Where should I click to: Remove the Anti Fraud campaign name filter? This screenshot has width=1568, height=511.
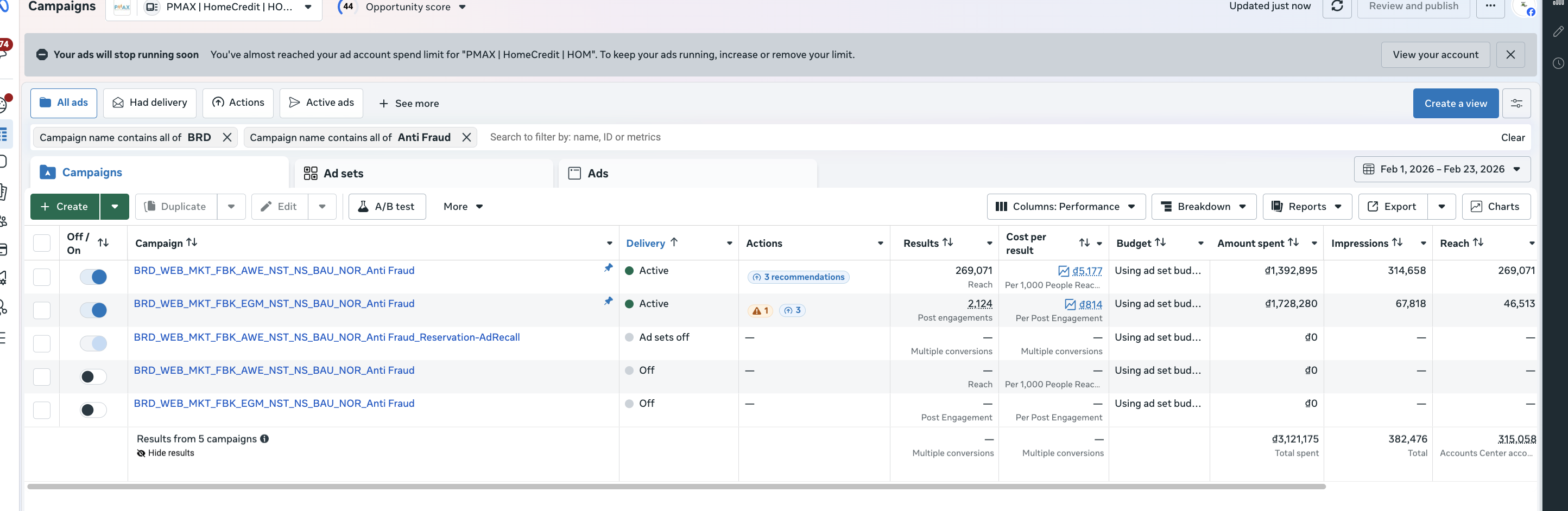466,137
